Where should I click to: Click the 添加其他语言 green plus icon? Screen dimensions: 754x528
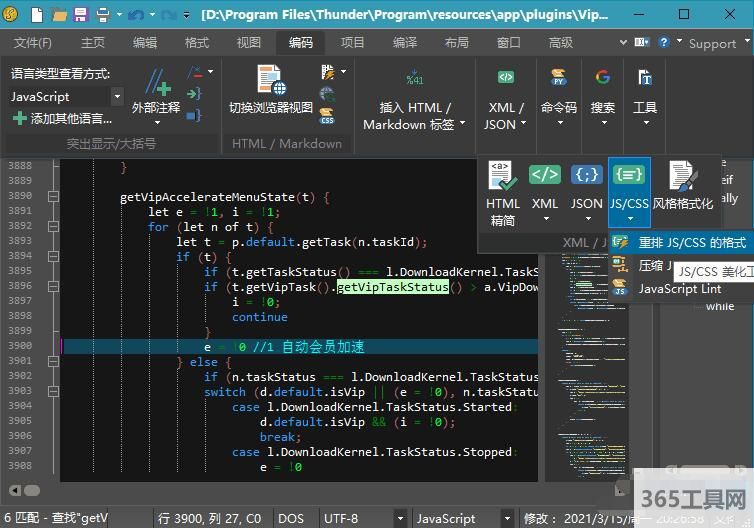pyautogui.click(x=19, y=118)
